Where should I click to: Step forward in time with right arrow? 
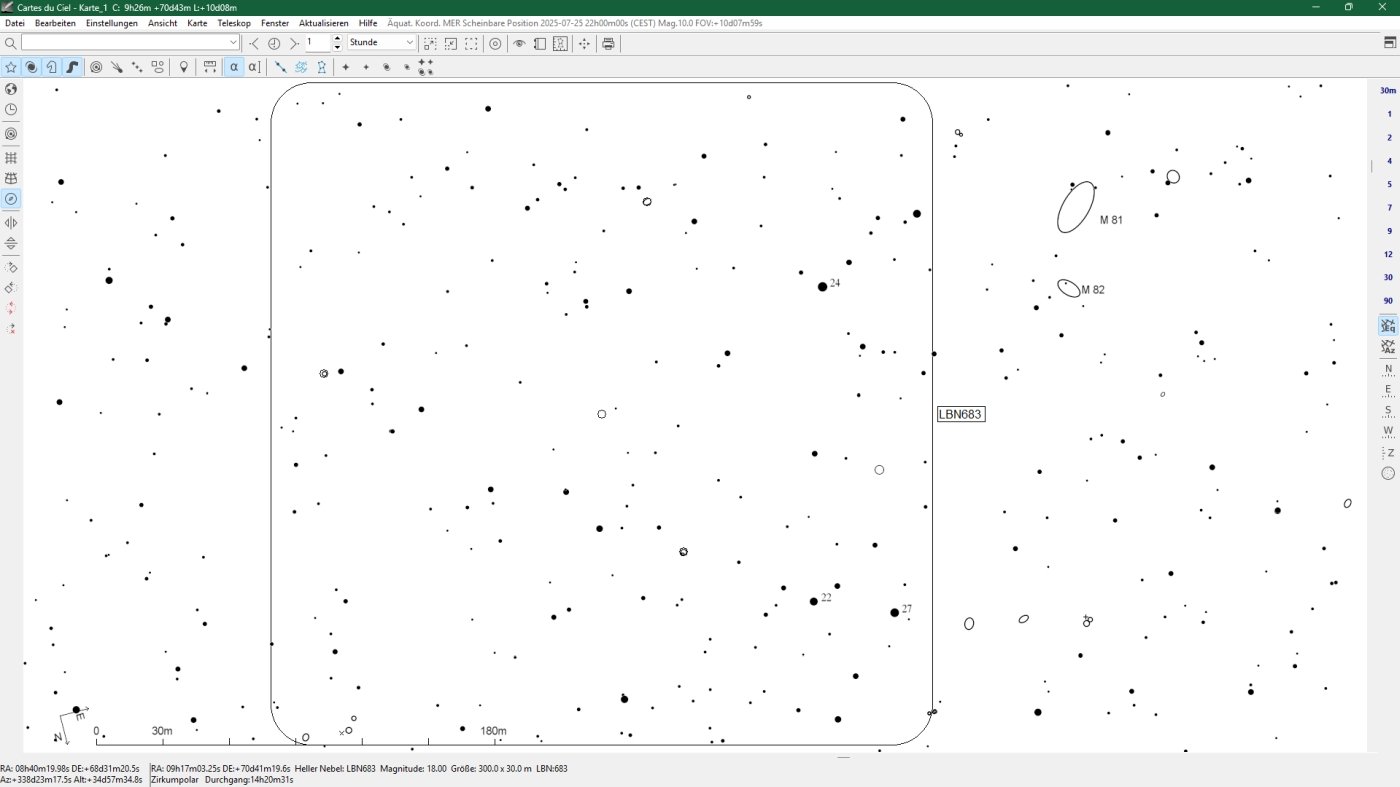point(293,43)
